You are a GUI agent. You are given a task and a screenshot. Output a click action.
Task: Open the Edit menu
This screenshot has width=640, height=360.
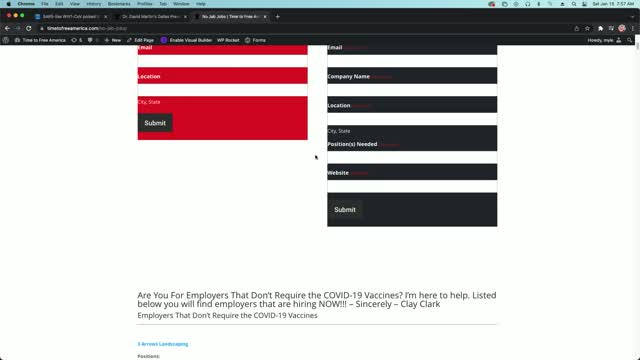pos(59,4)
